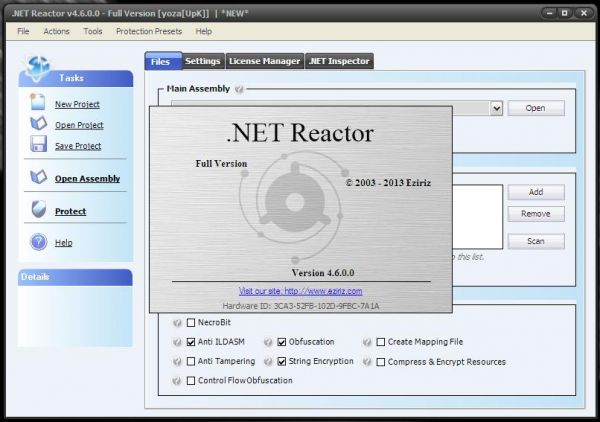600x422 pixels.
Task: Enable the Control Flow Obfuscation checkbox
Action: tap(191, 381)
